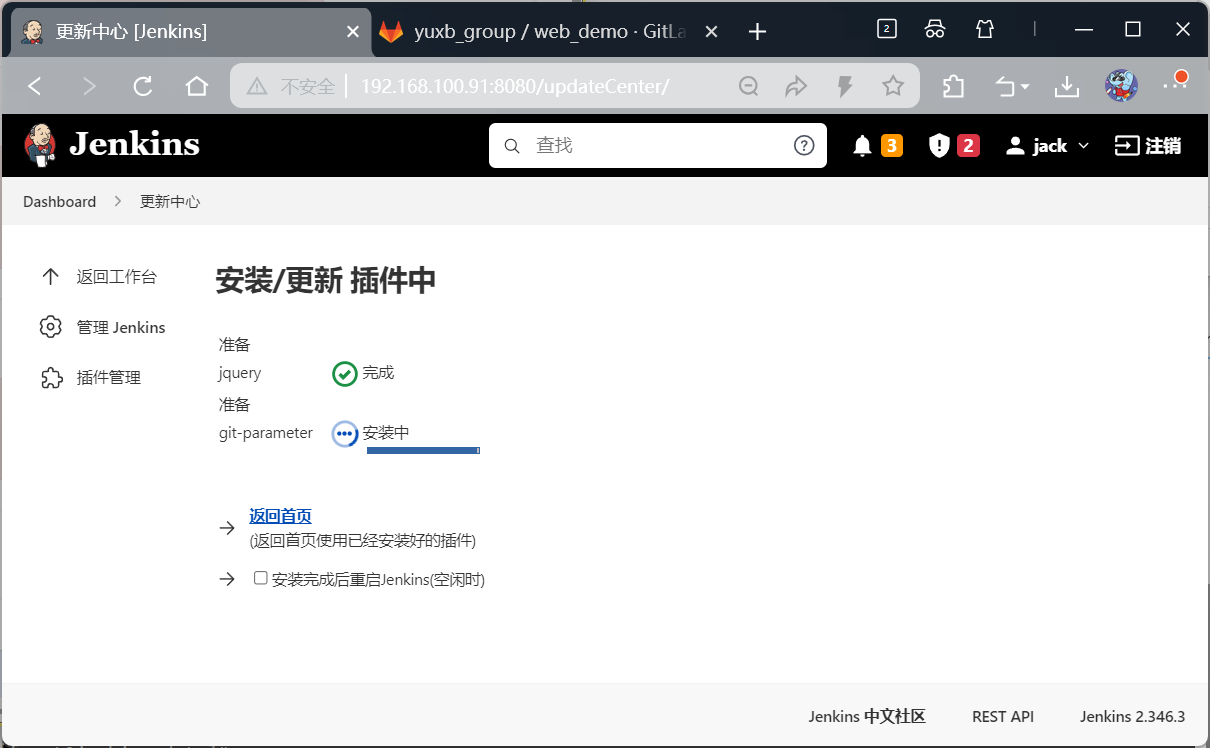This screenshot has width=1210, height=748.
Task: Open the 更新中心 breadcrumb
Action: [x=170, y=201]
